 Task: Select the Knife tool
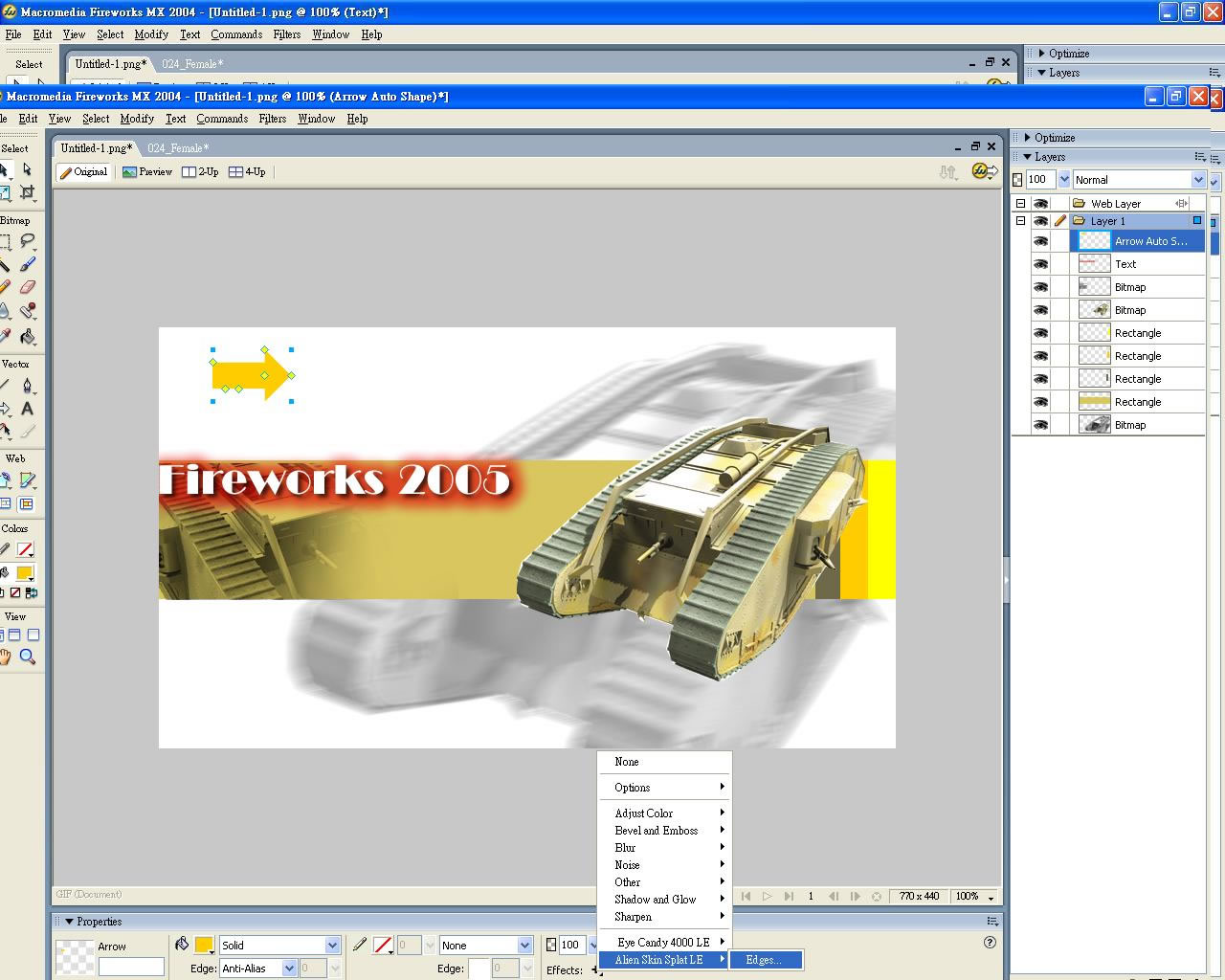click(27, 432)
